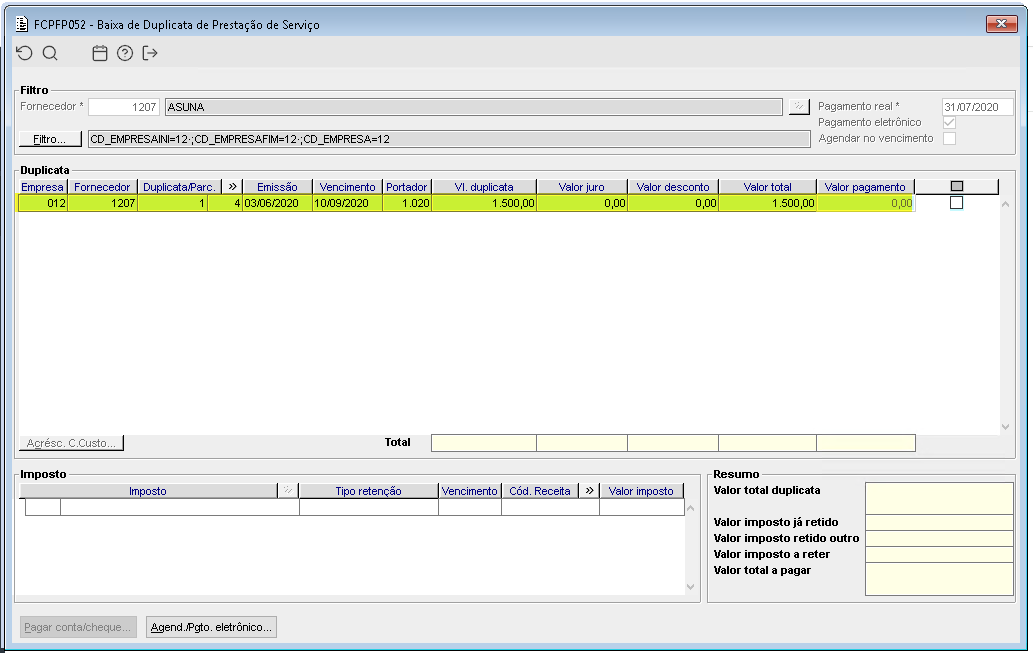
Task: Click the Empresa cell 012
Action: click(43, 203)
